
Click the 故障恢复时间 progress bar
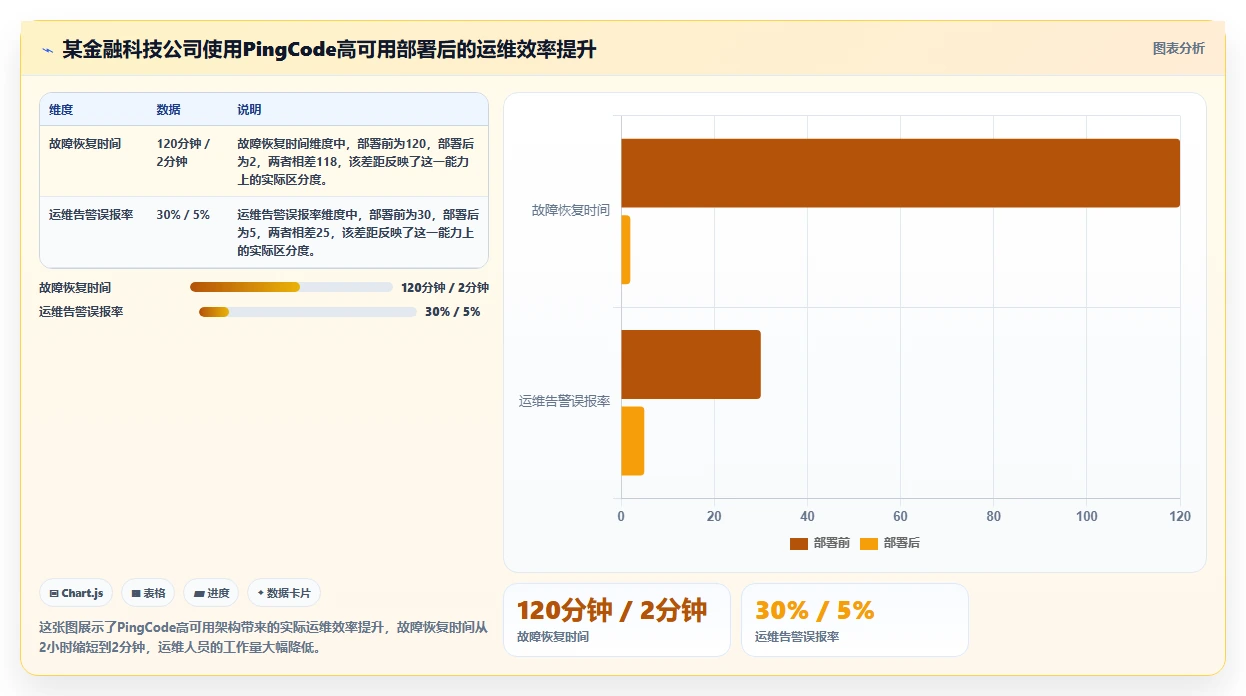tap(291, 287)
